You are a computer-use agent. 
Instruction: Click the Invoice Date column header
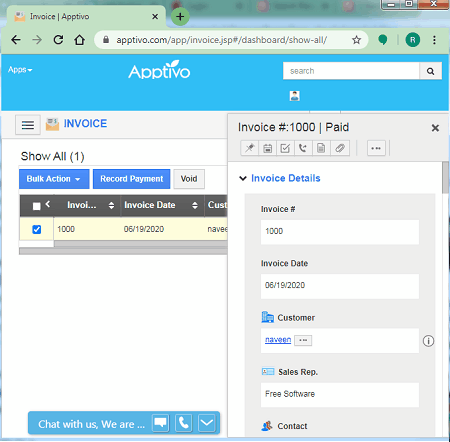coord(150,205)
